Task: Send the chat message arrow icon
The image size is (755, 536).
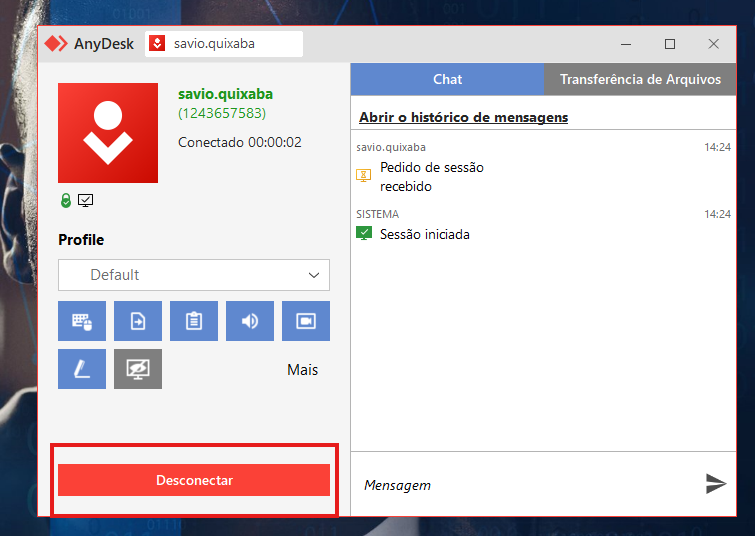Action: 715,484
